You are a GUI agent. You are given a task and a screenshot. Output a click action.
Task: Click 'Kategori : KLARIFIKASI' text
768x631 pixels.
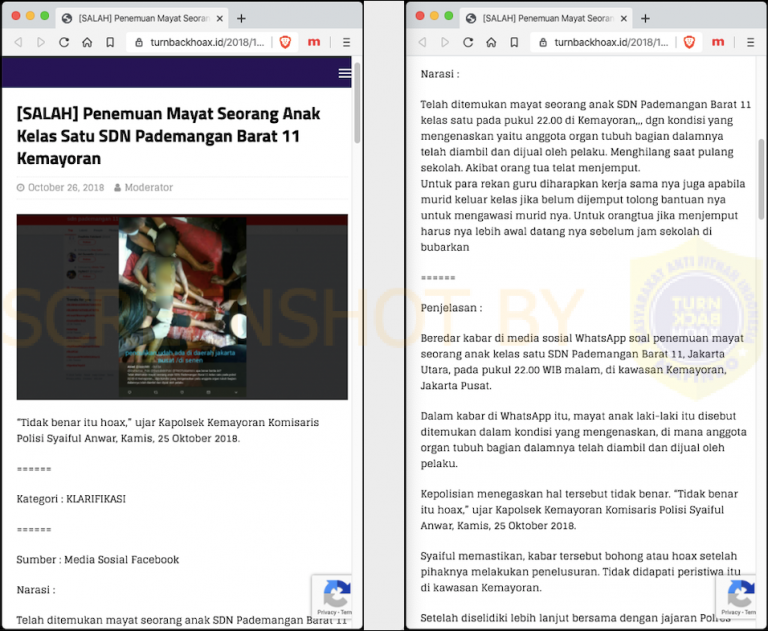pos(72,499)
